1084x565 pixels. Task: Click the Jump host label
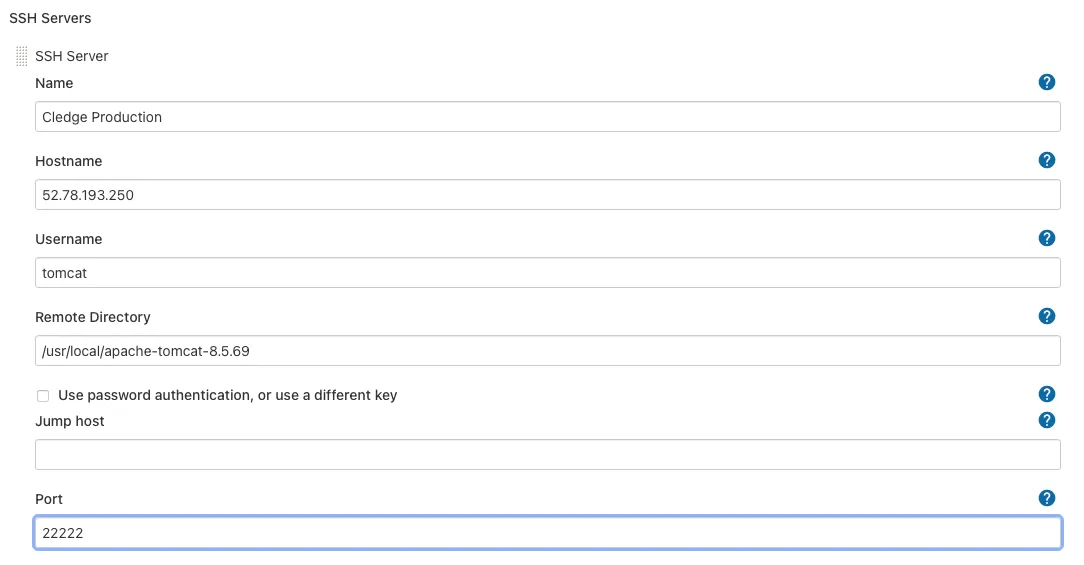[70, 421]
